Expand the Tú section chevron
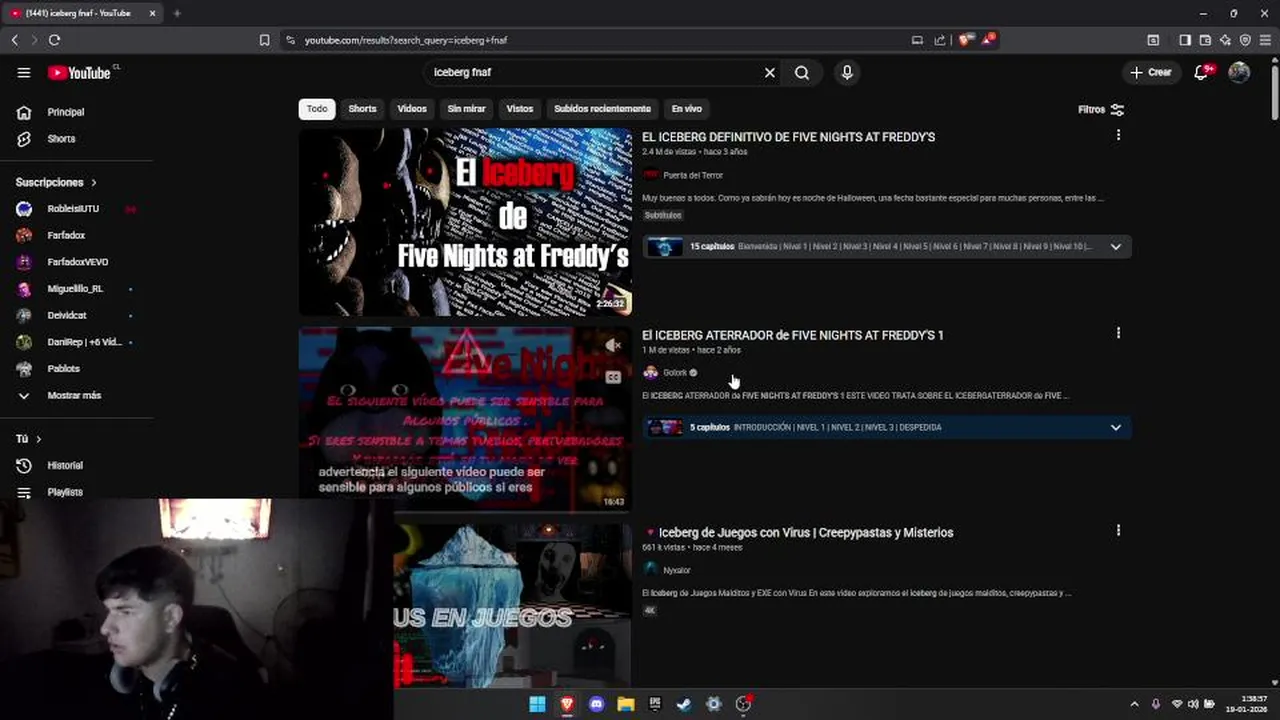The height and width of the screenshot is (720, 1280). point(39,439)
